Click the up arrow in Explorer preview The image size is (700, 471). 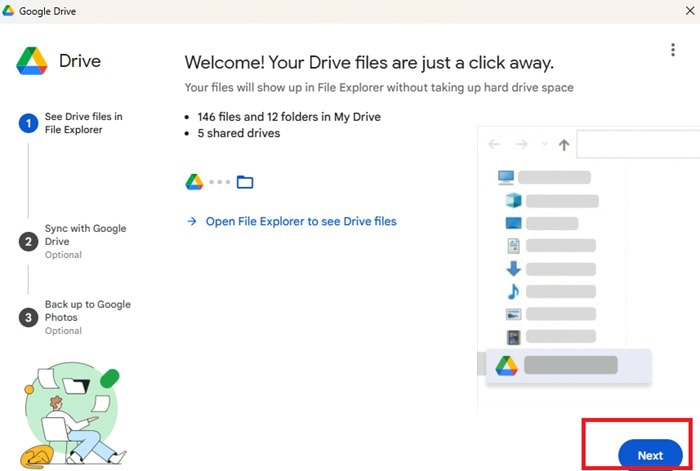(x=564, y=145)
